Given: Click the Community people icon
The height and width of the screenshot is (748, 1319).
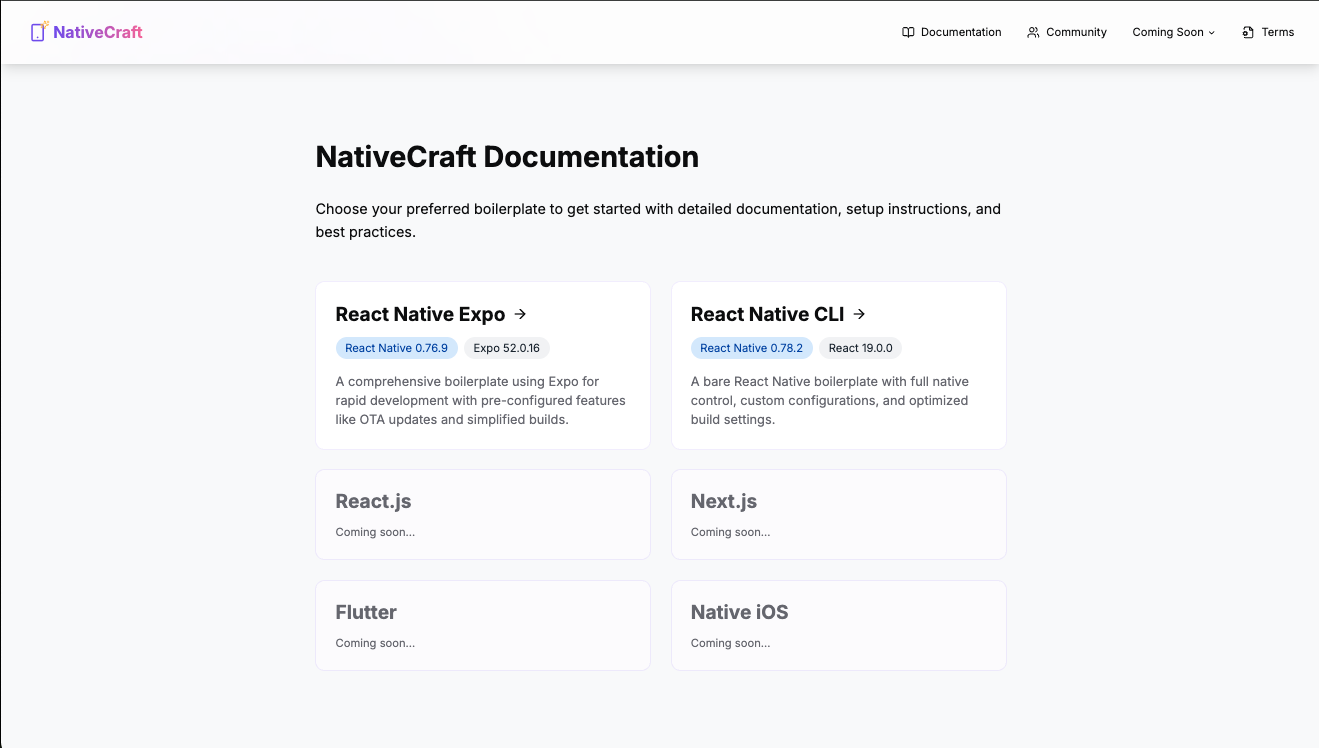Looking at the screenshot, I should pyautogui.click(x=1033, y=32).
